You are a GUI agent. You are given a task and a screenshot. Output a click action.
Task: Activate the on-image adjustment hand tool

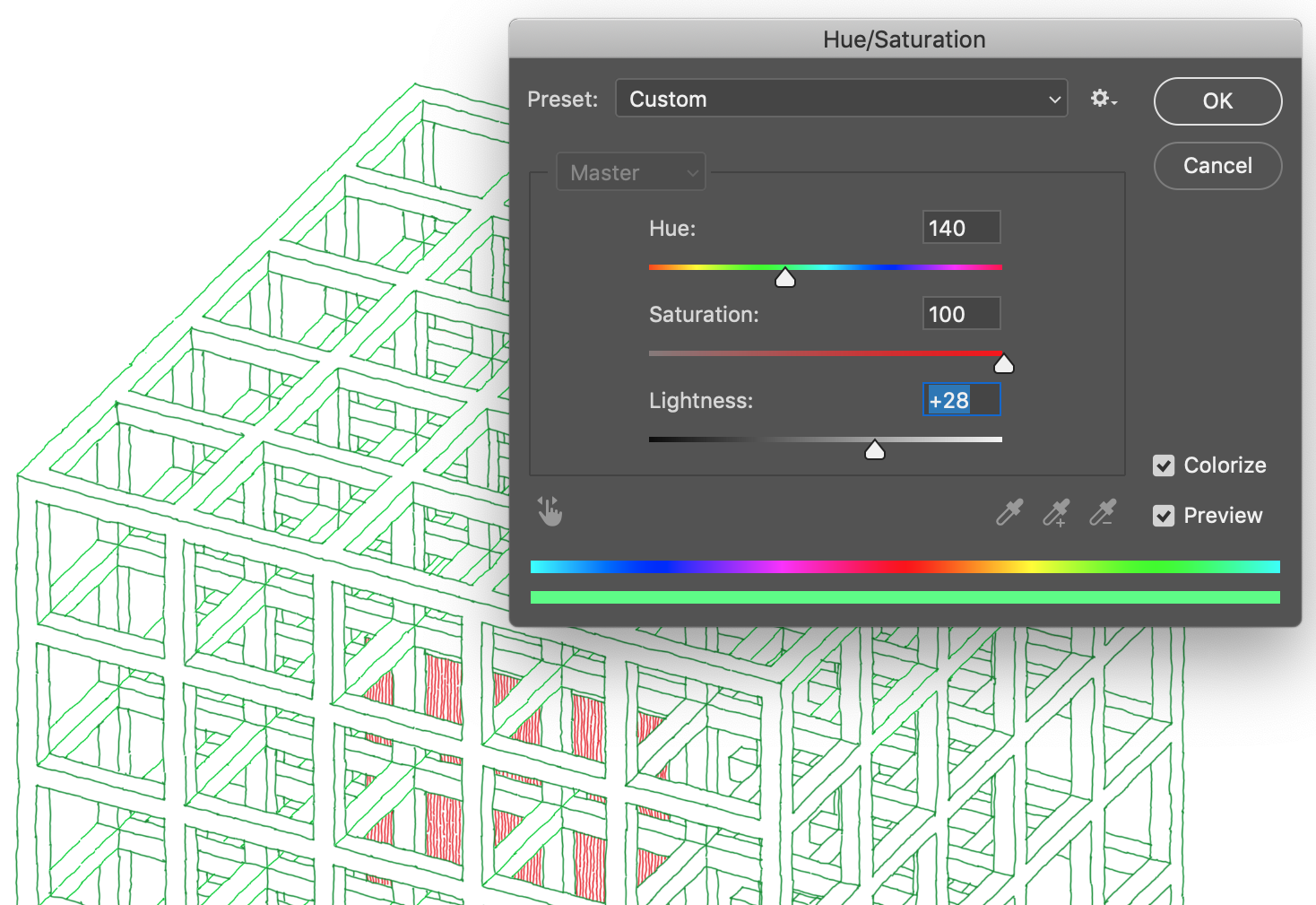pos(550,511)
